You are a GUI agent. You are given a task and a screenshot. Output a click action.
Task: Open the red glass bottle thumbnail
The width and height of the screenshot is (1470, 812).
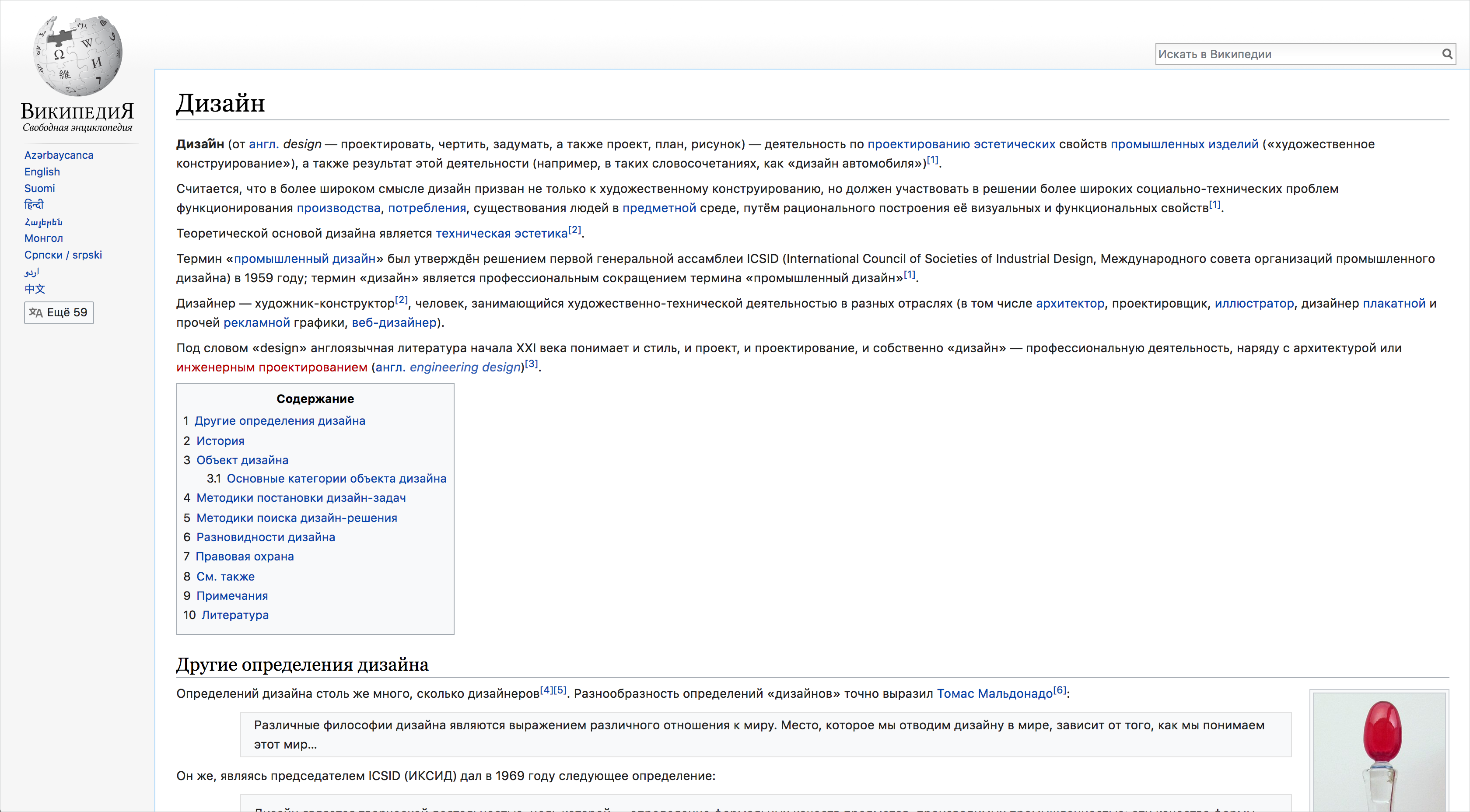[1379, 752]
